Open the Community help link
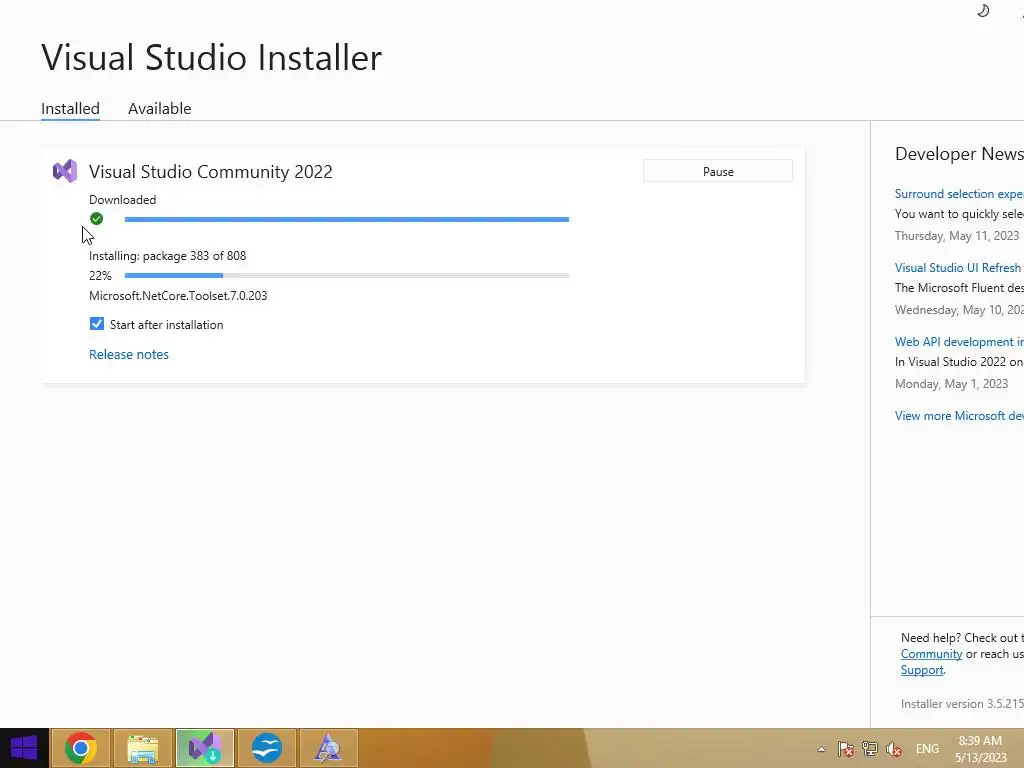The width and height of the screenshot is (1024, 768). point(931,654)
